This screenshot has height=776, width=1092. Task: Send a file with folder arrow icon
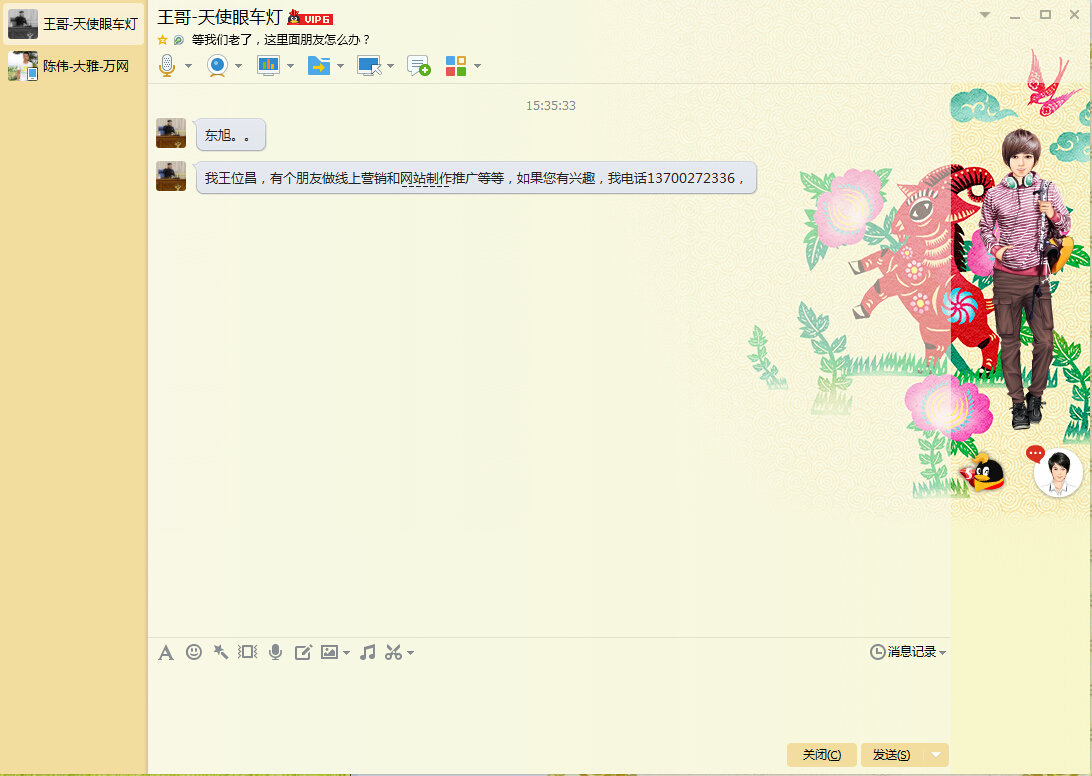tap(318, 65)
